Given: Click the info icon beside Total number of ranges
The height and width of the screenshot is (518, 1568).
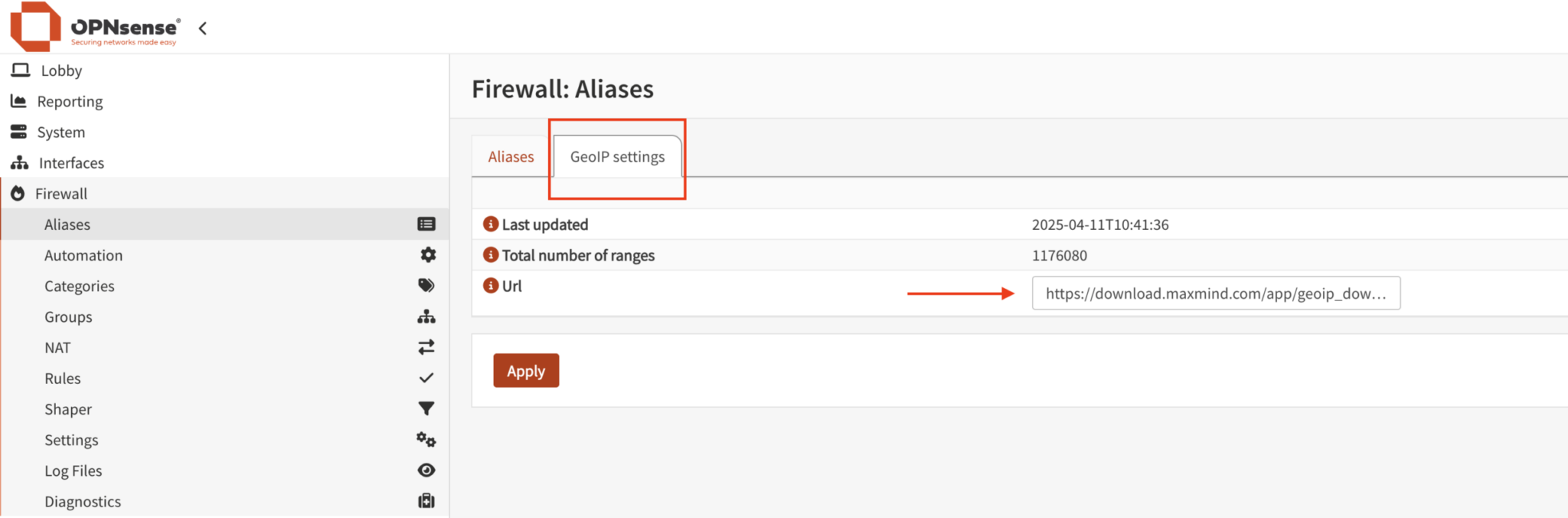Looking at the screenshot, I should point(490,254).
